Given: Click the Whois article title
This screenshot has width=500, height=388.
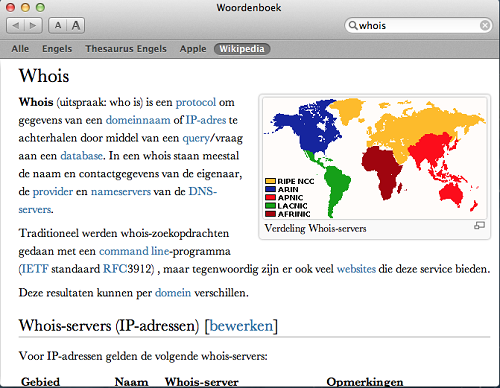Looking at the screenshot, I should click(44, 76).
